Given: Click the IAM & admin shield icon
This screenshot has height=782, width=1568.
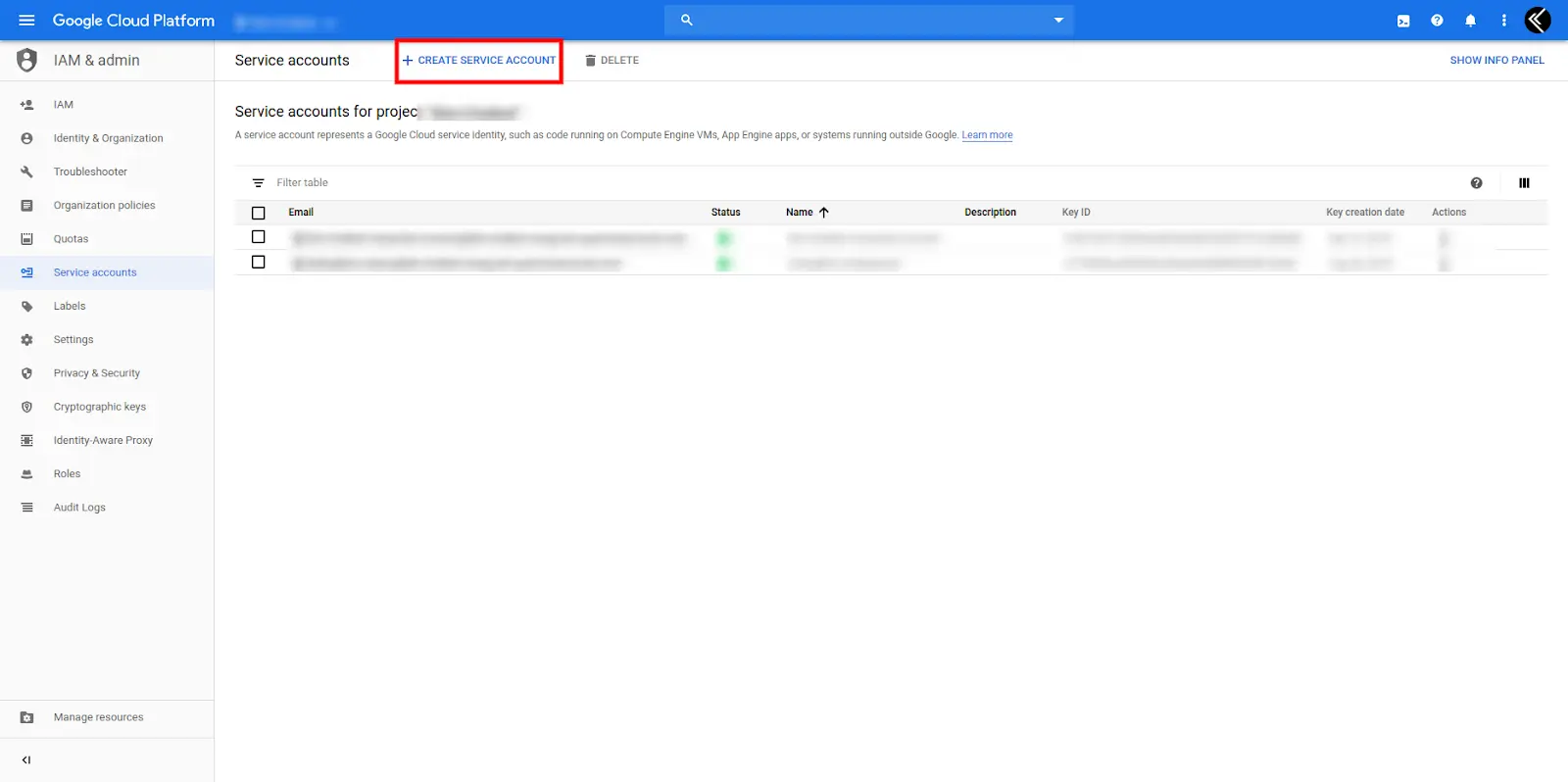Looking at the screenshot, I should pos(26,60).
